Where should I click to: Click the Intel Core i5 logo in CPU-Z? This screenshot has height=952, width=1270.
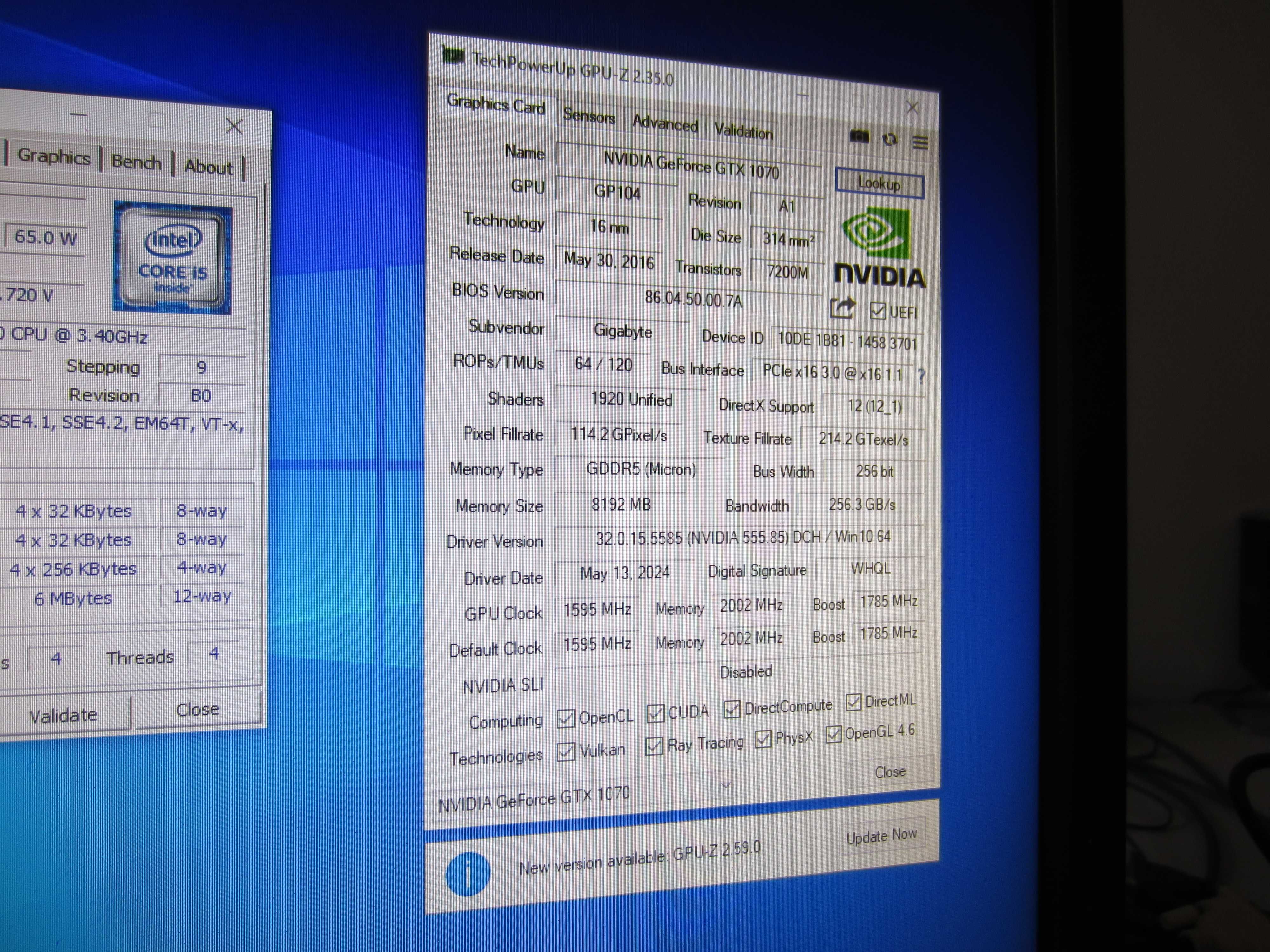(x=173, y=258)
